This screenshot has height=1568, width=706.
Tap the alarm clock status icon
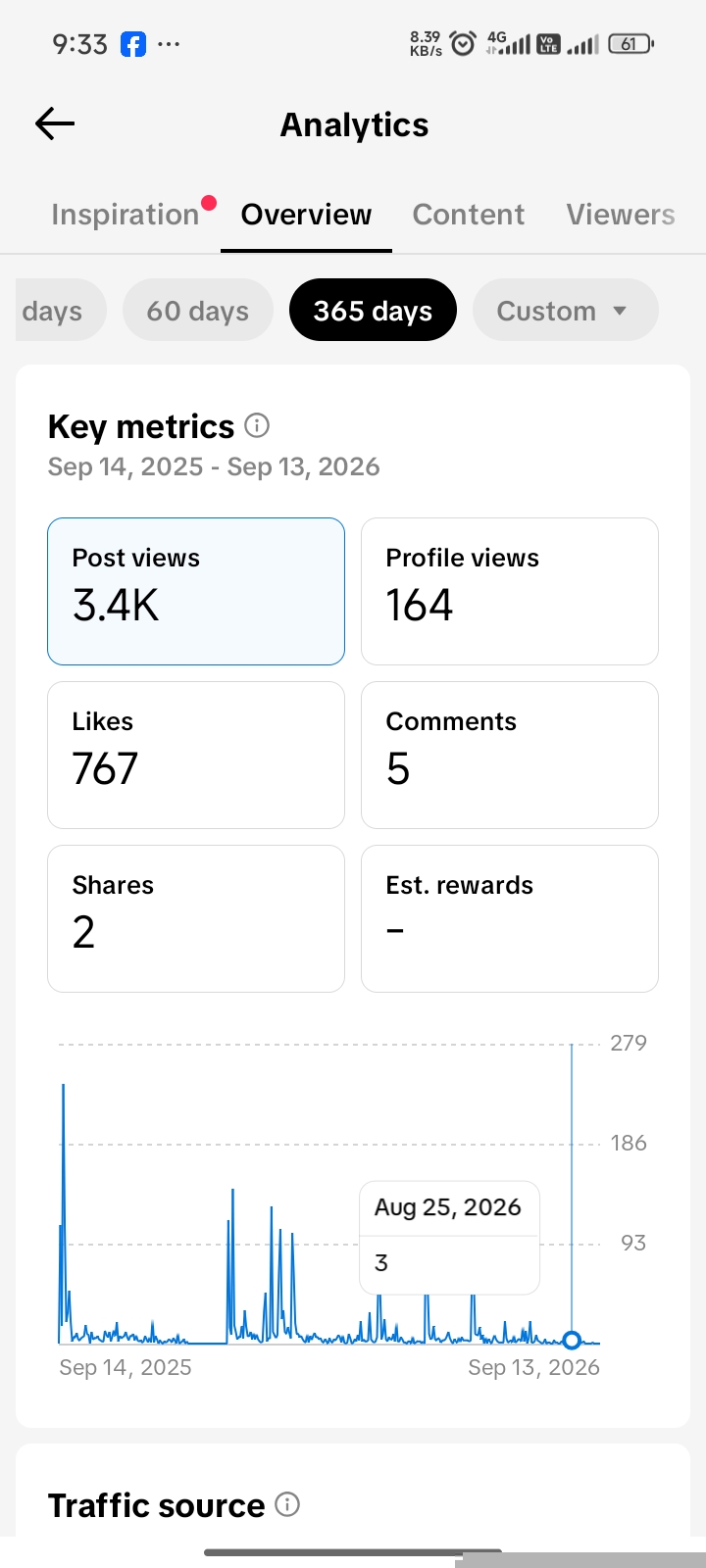[462, 43]
